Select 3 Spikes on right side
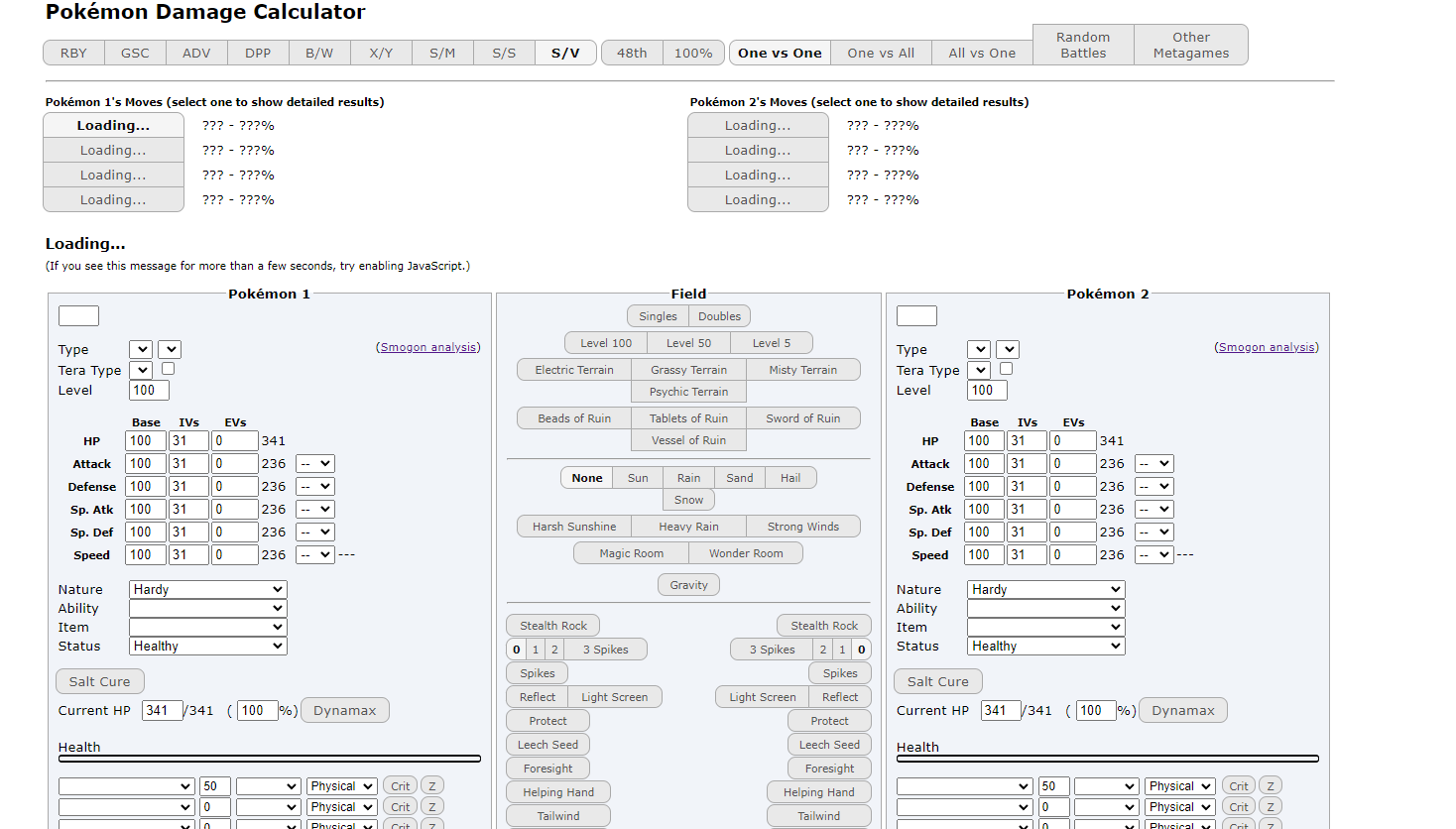This screenshot has height=829, width=1456. [772, 650]
